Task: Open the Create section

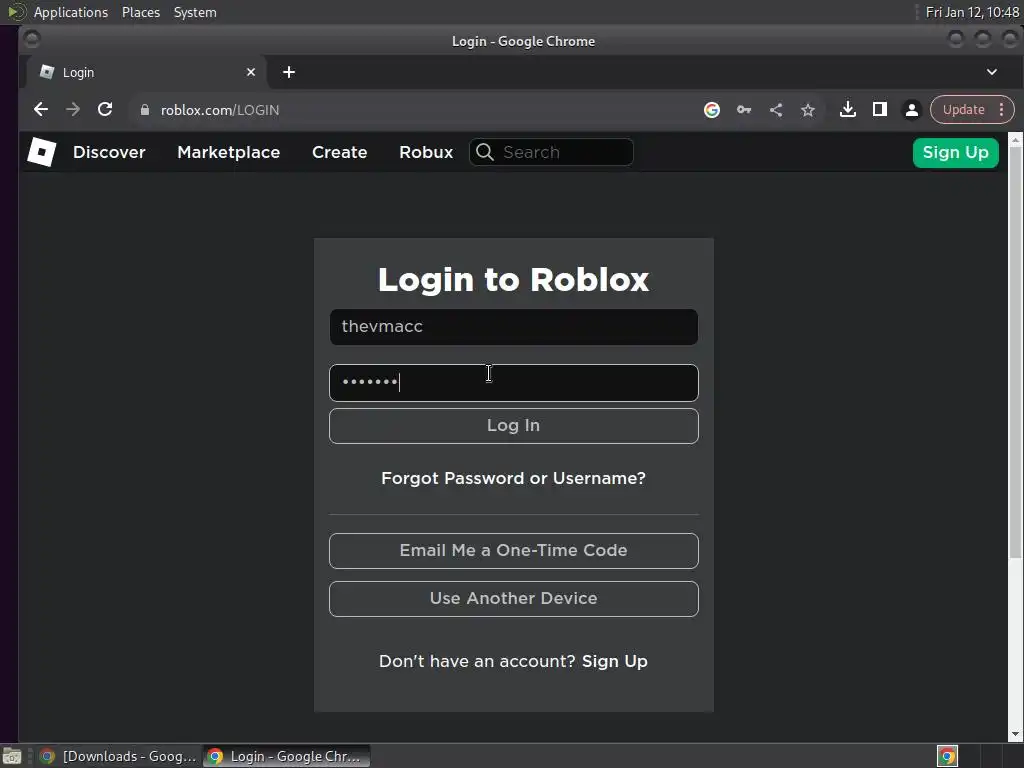Action: coord(340,152)
